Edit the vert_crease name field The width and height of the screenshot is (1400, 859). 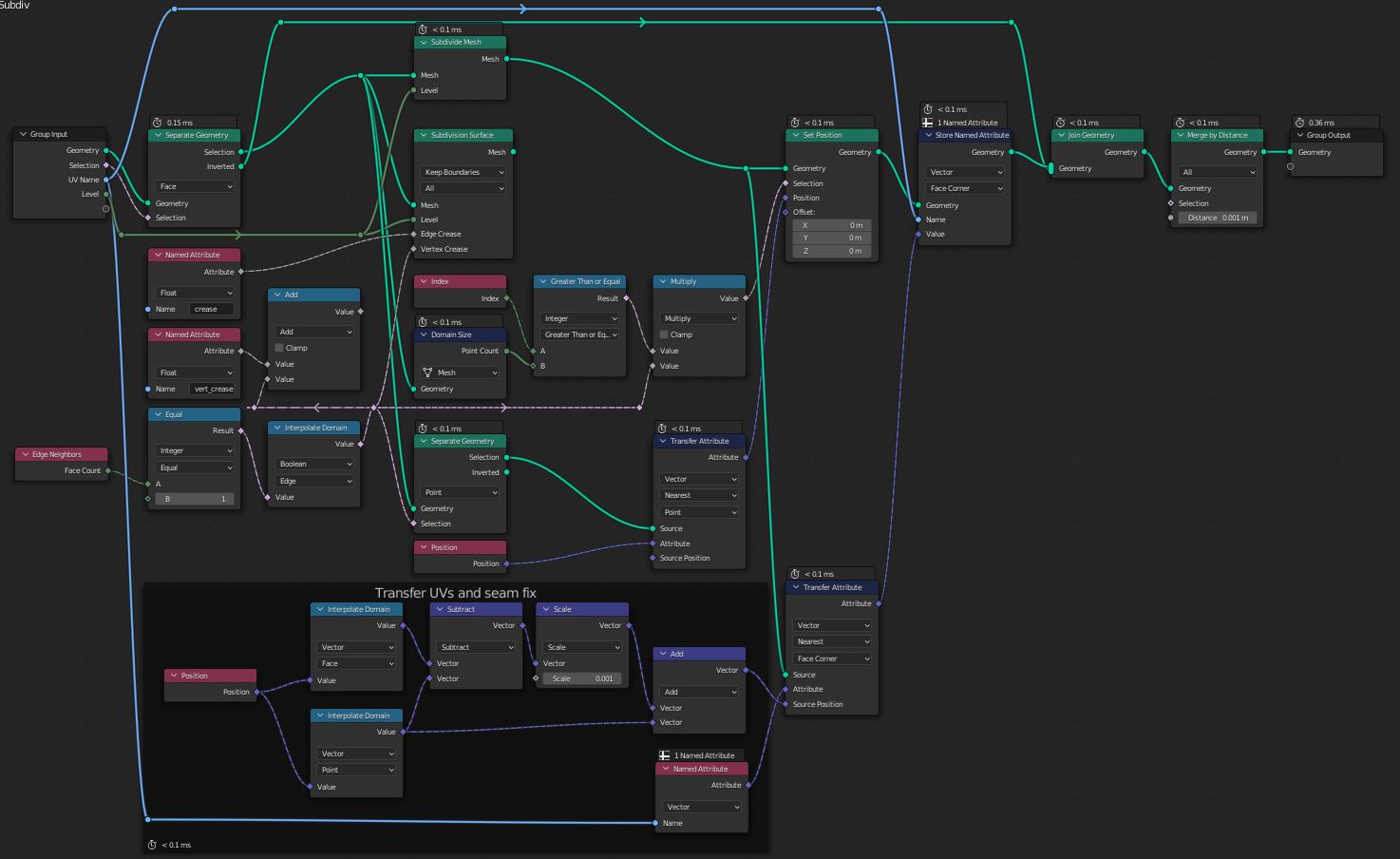tap(212, 389)
